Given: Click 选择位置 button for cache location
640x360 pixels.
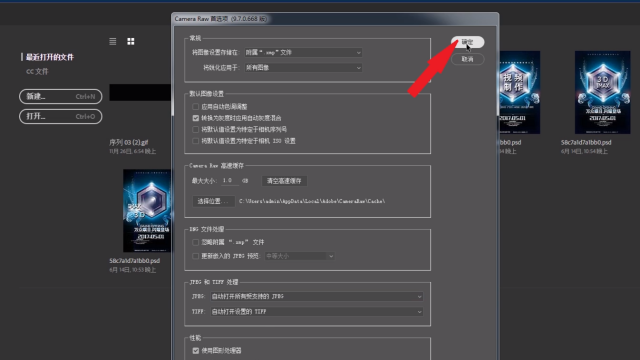Looking at the screenshot, I should click(x=213, y=201).
